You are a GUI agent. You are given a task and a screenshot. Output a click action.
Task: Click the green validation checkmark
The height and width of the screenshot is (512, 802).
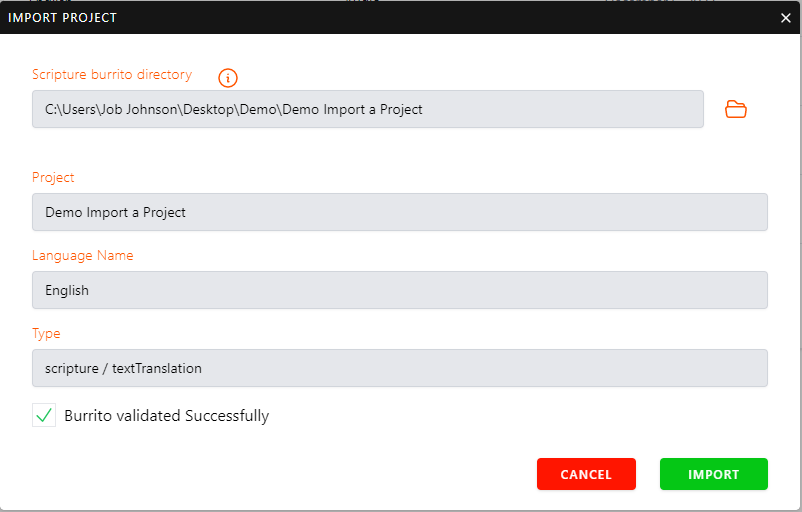(x=44, y=415)
